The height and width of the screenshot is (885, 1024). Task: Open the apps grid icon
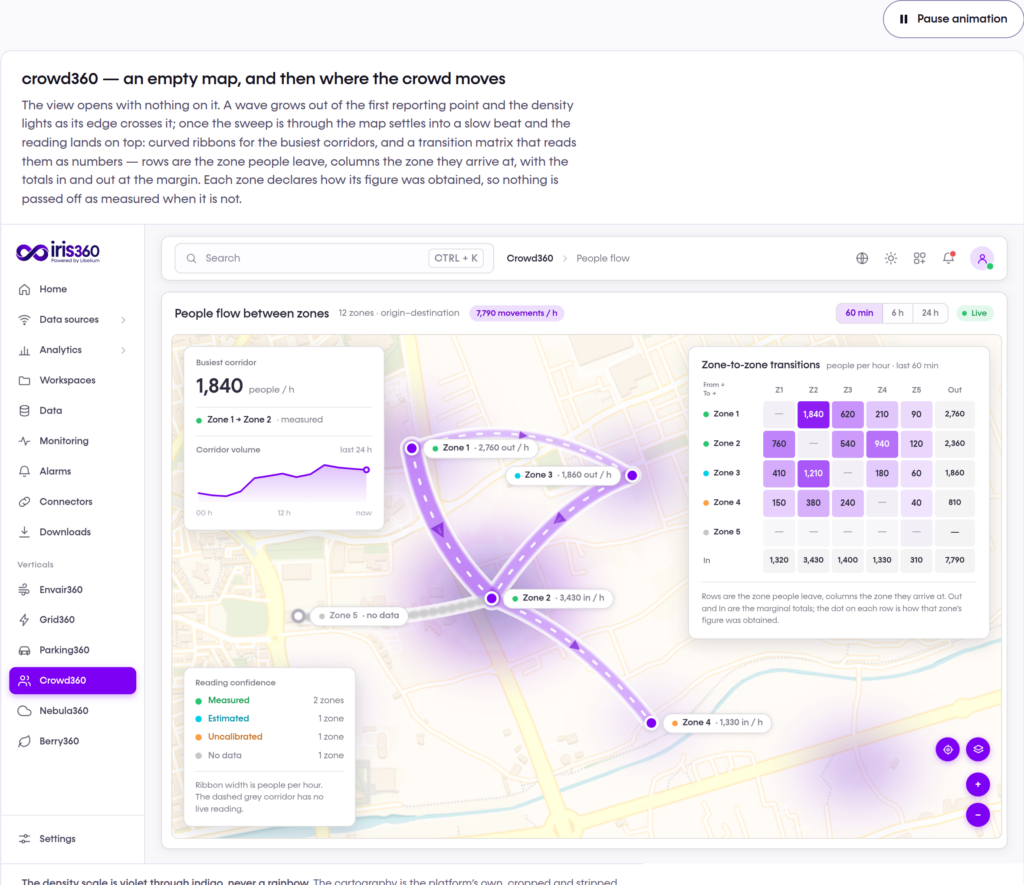click(x=920, y=258)
